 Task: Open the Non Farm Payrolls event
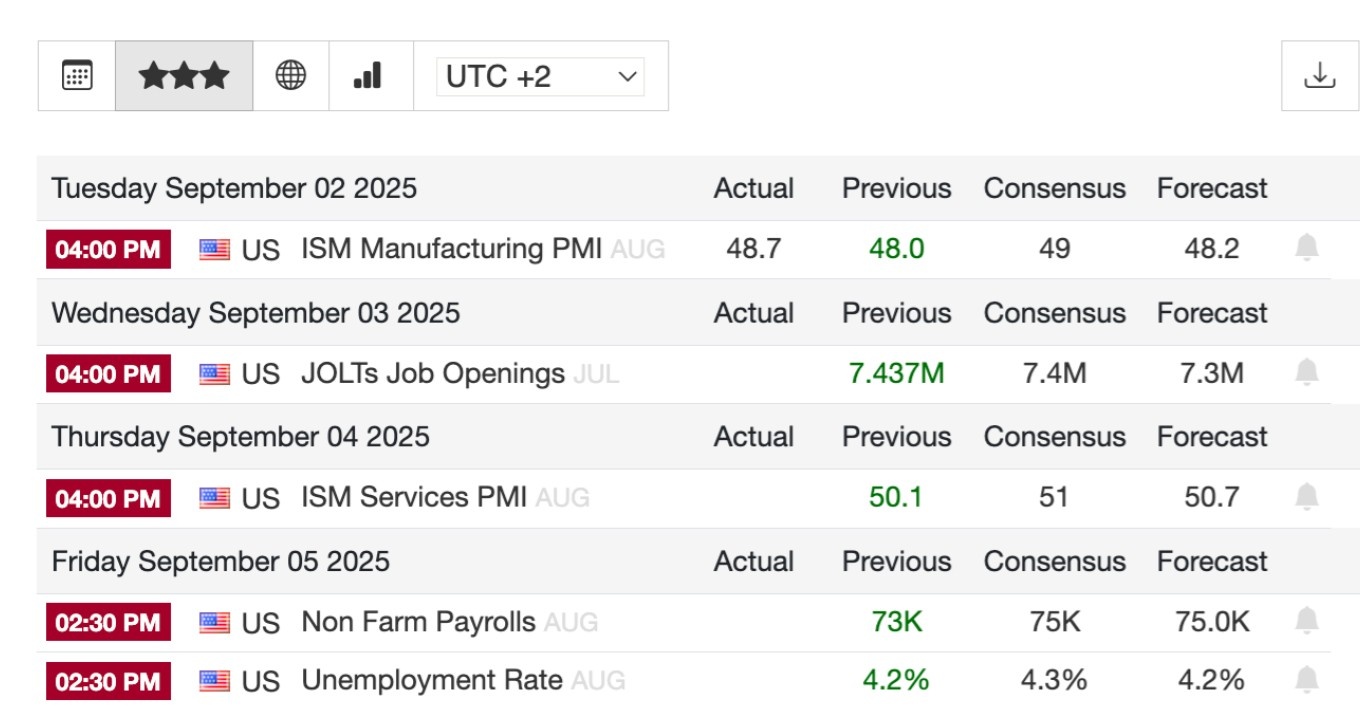(418, 622)
